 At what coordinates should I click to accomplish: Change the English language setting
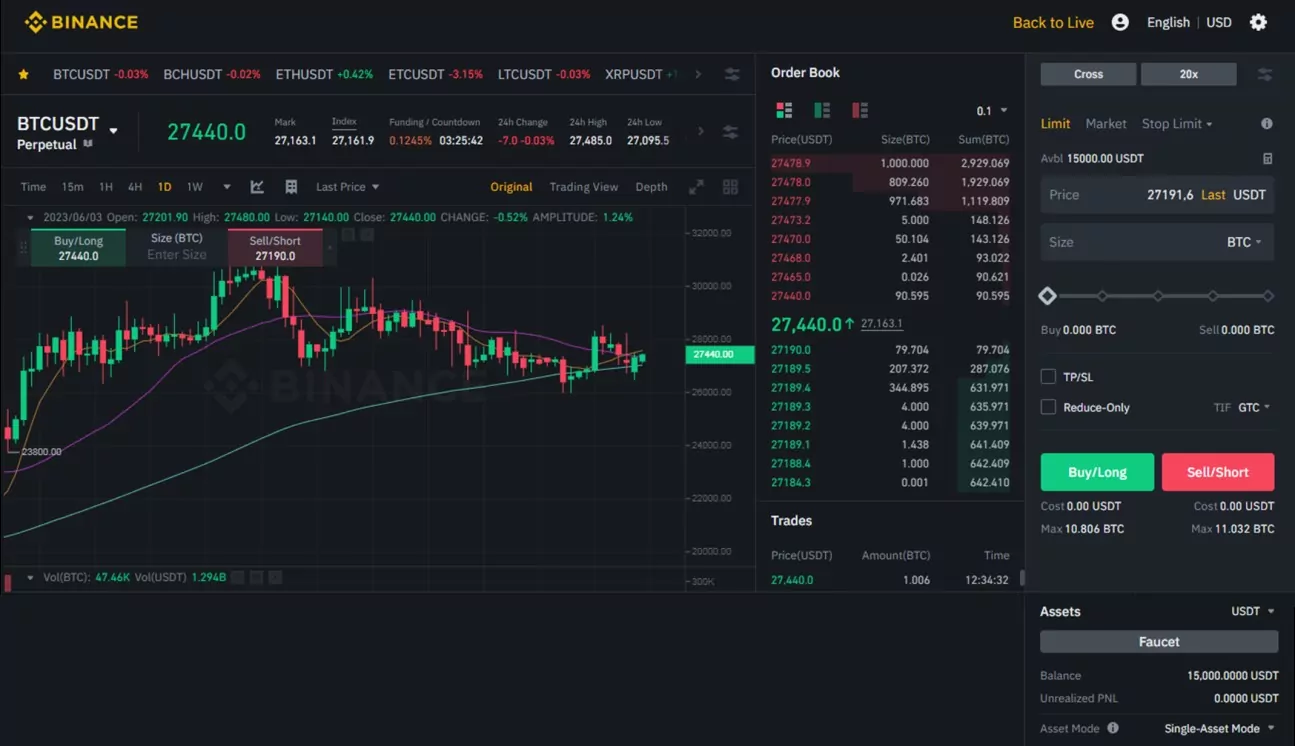[1168, 22]
